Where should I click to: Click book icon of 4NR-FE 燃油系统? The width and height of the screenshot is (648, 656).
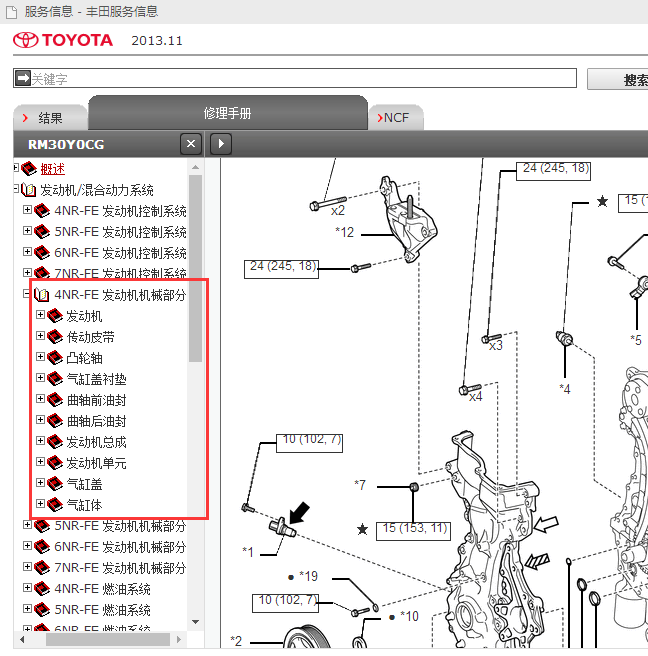(42, 589)
